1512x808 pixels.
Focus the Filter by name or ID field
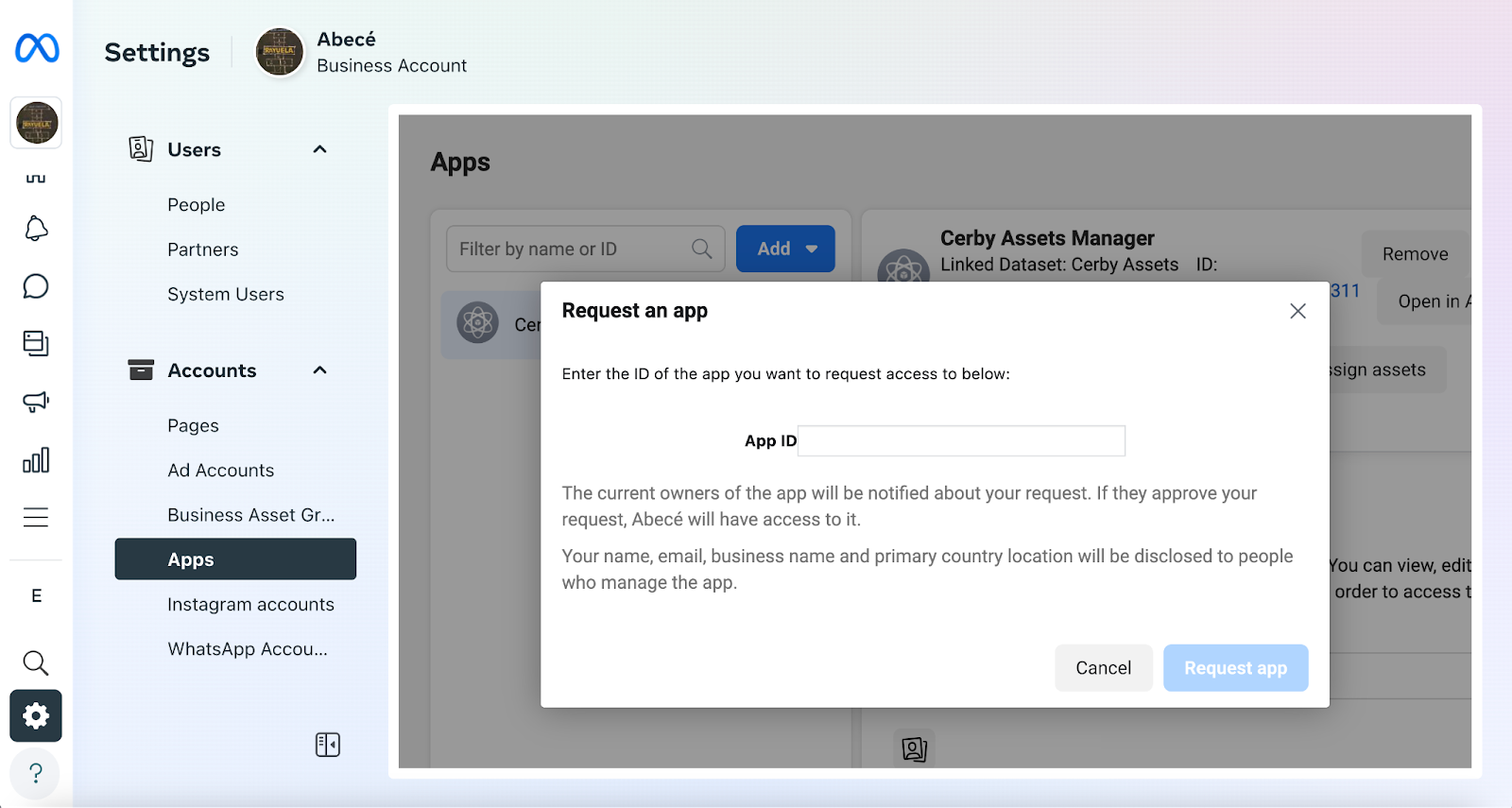coord(586,249)
